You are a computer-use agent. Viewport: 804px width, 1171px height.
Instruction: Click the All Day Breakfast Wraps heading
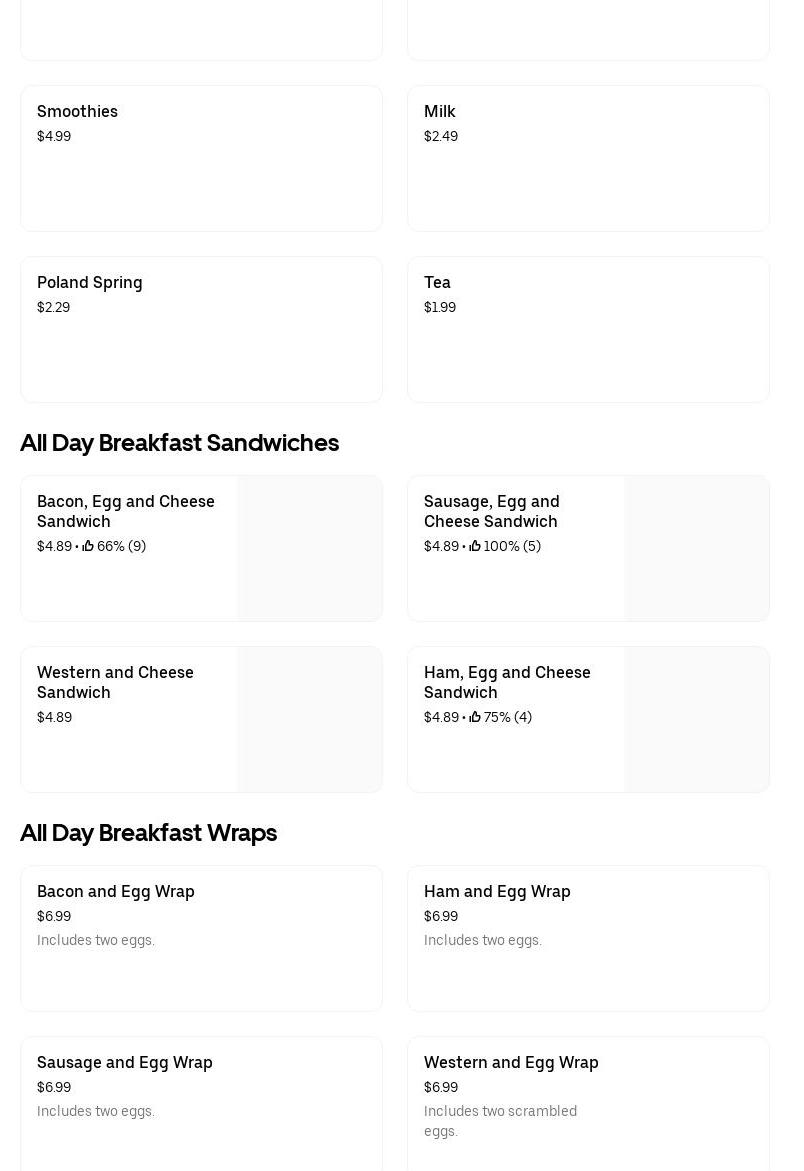149,832
